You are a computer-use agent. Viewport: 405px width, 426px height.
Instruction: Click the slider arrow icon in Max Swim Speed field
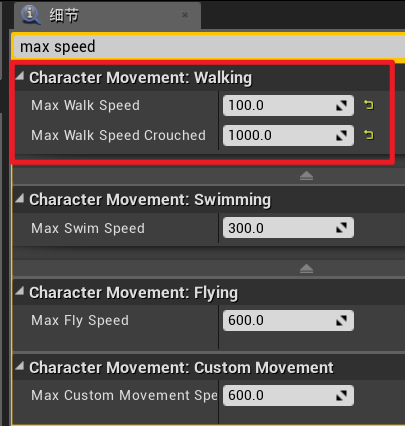coord(341,228)
